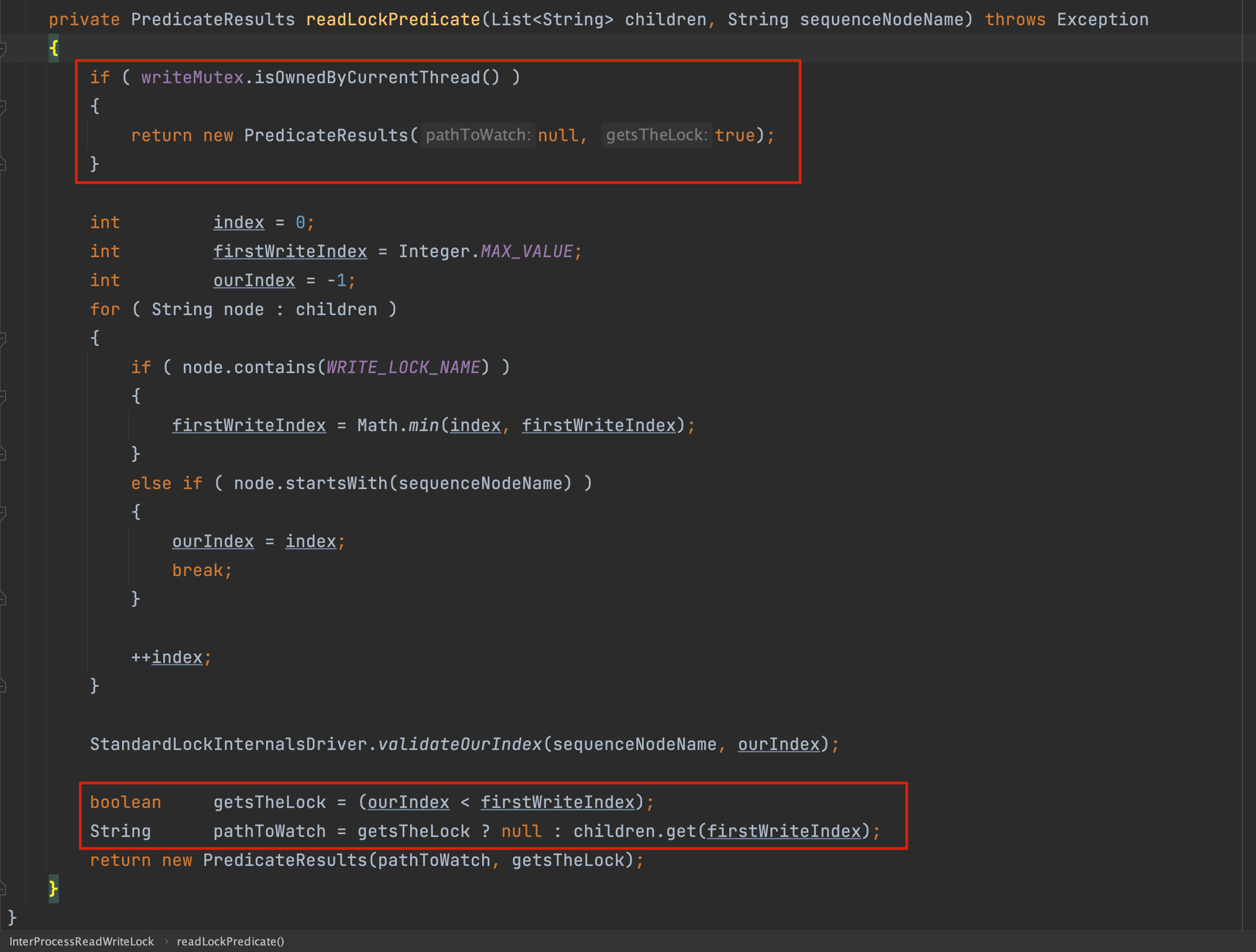Click the 'WRITE_LOCK_NAME' constant
The width and height of the screenshot is (1256, 952).
(404, 368)
